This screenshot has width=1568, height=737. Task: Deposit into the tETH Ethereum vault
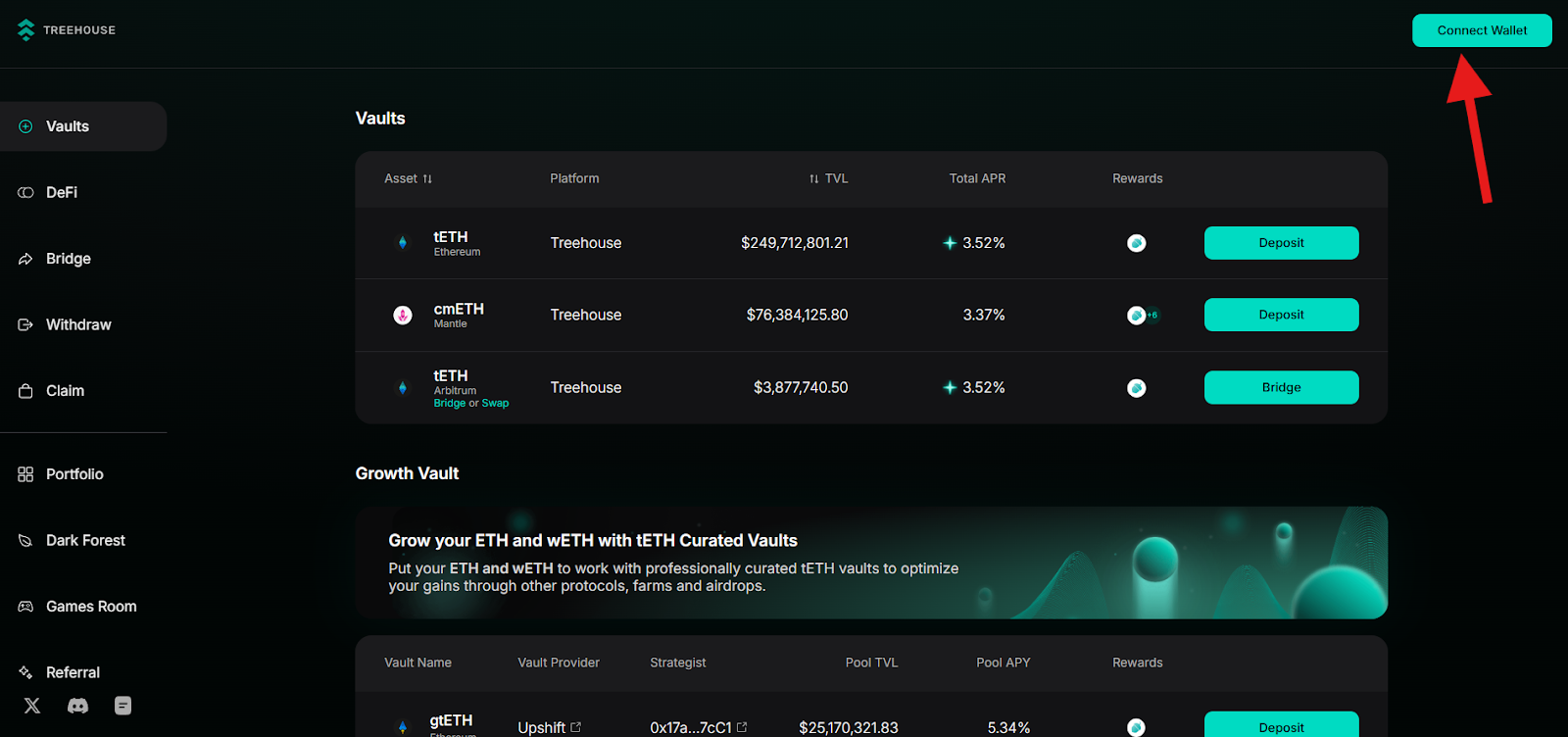coord(1281,243)
